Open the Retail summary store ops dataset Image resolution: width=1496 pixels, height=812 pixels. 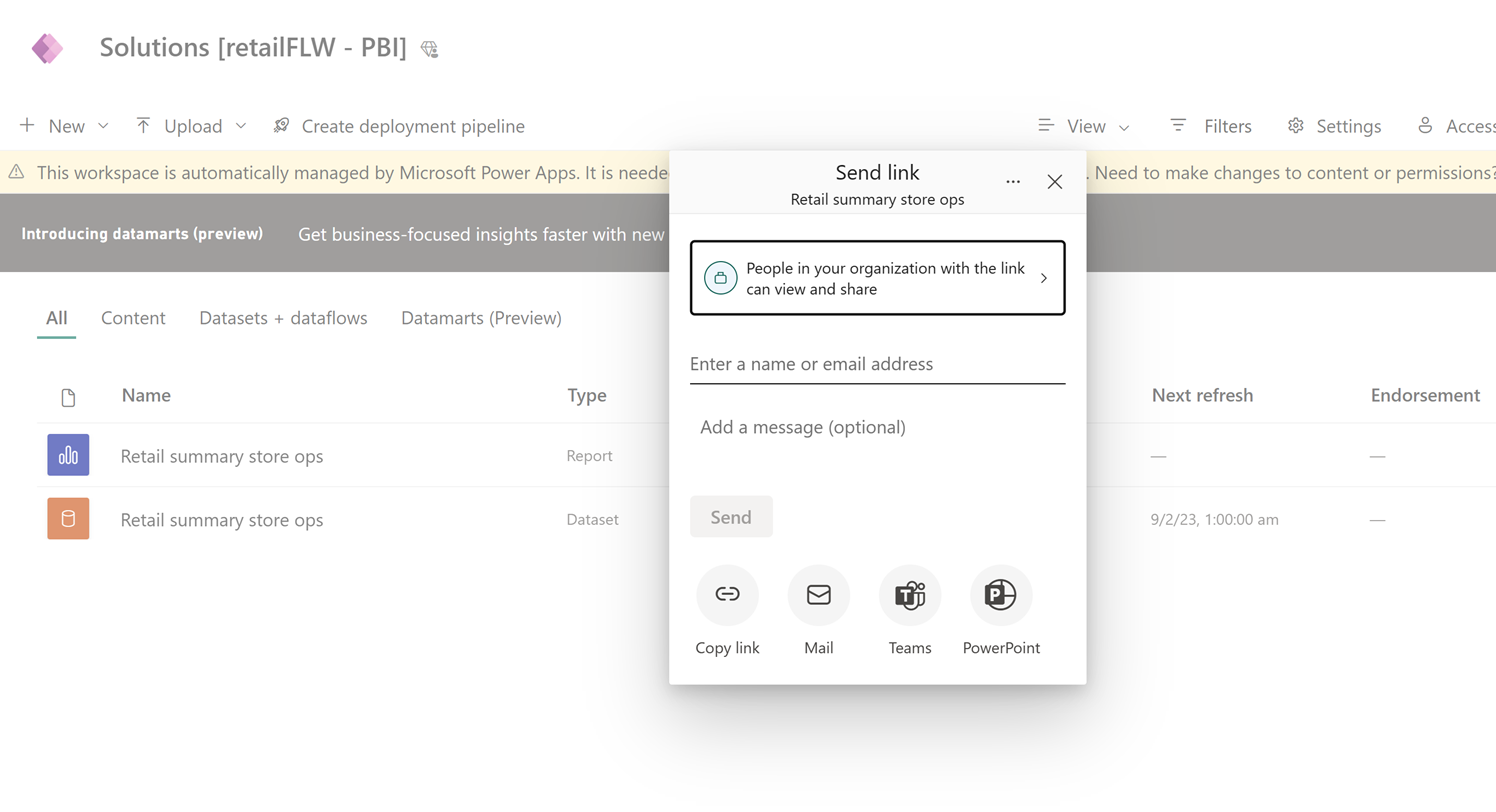(x=222, y=520)
